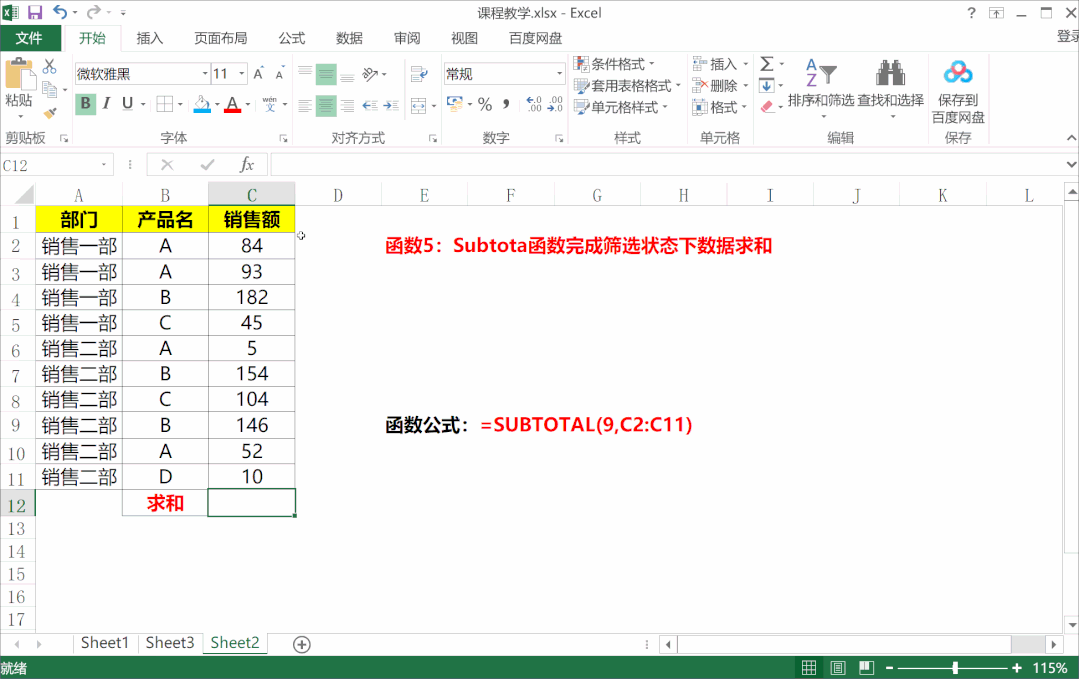Open Format as Table (套用表格格式) dropdown

click(627, 85)
